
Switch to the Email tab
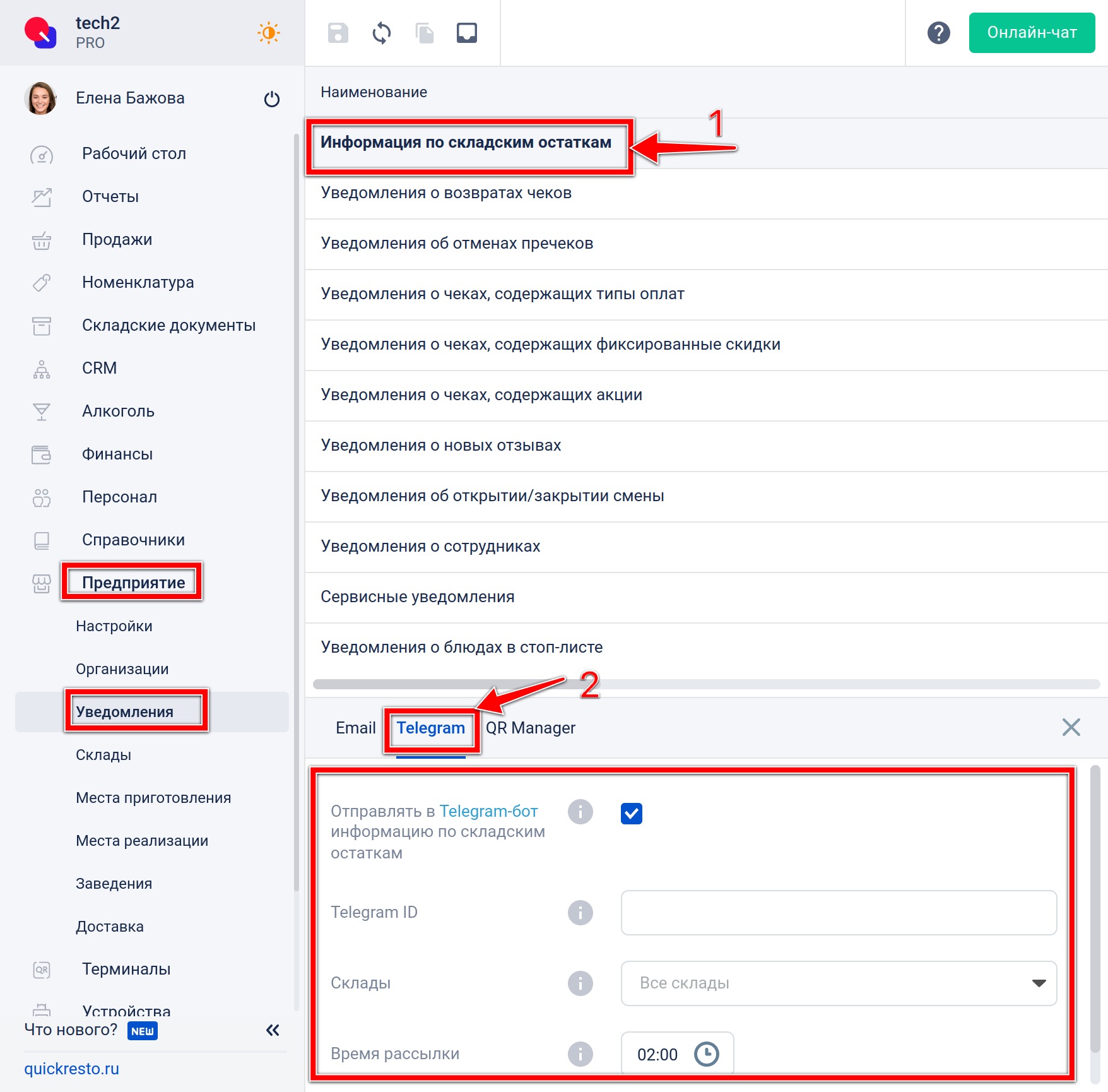point(356,728)
